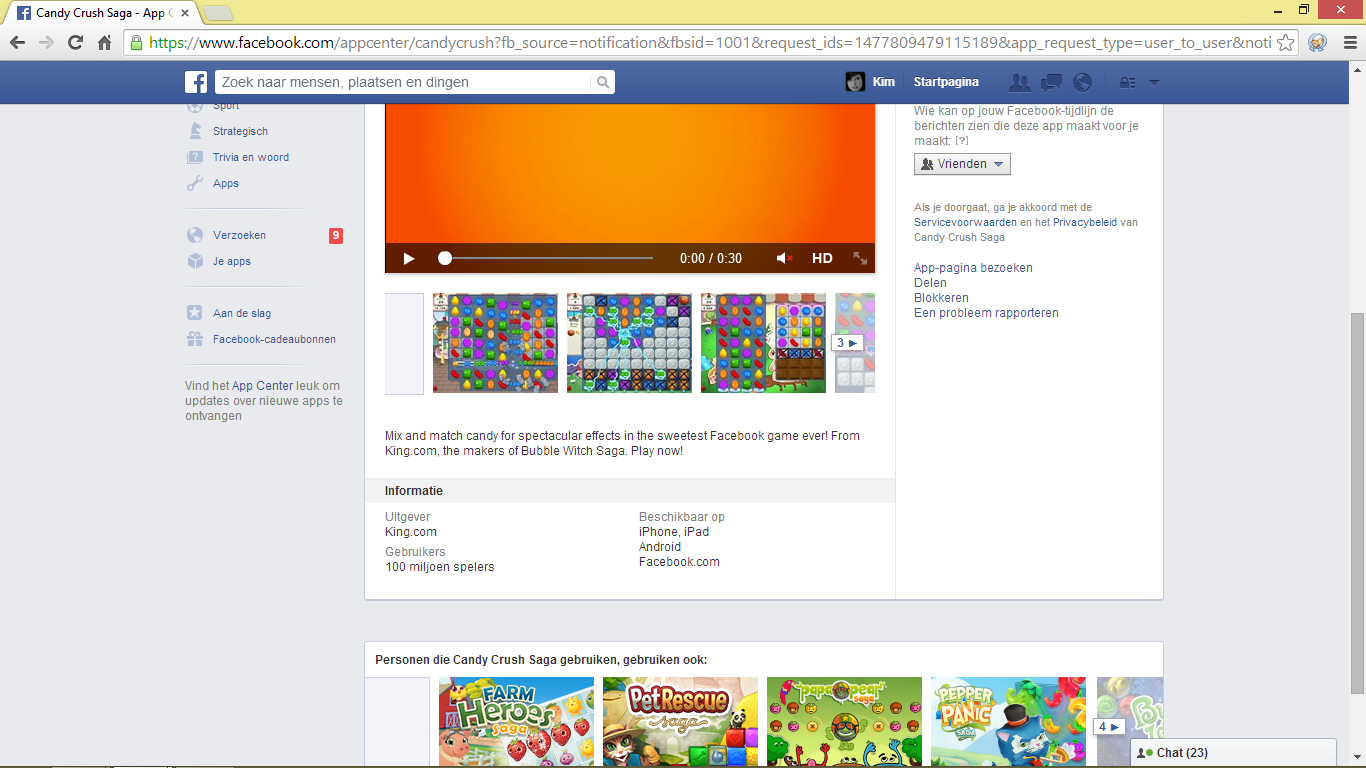Image resolution: width=1366 pixels, height=768 pixels.
Task: Click the Aan de slag star icon
Action: coord(195,313)
